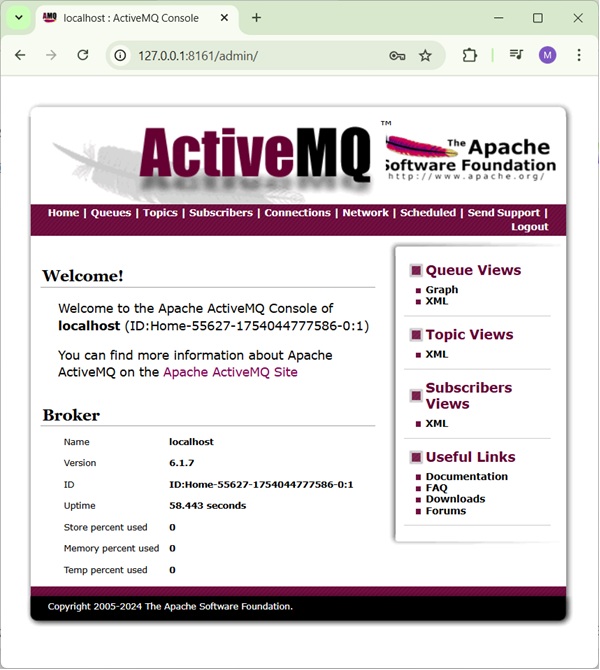Image resolution: width=600 pixels, height=670 pixels.
Task: Click the Temp percent used label
Action: point(106,570)
